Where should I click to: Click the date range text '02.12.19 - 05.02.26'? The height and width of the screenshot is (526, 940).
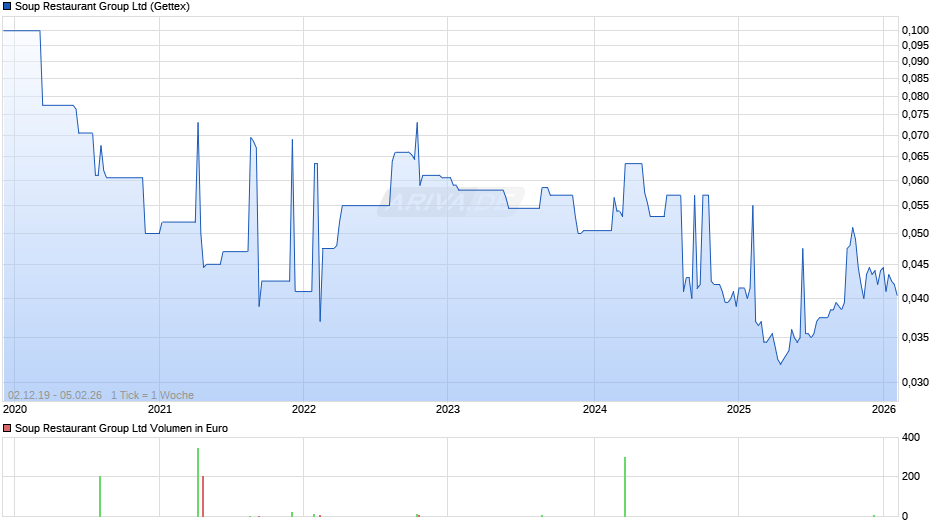coord(55,395)
